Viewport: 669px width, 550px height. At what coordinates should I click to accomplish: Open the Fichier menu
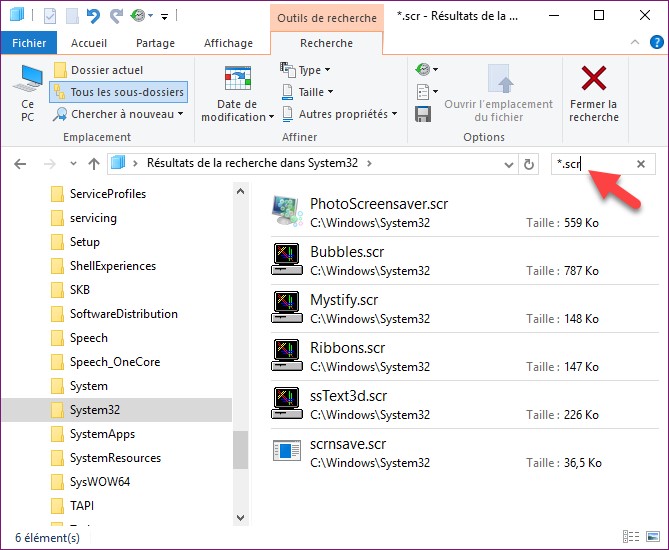pos(29,43)
